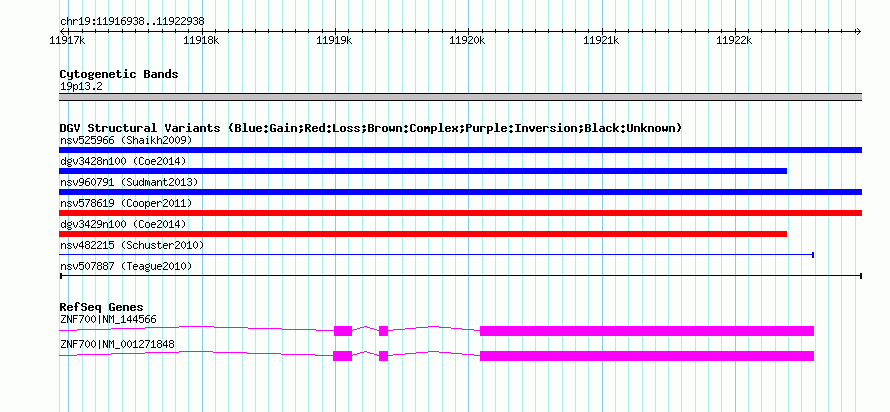Select the blue nsv960791 gain bar
The height and width of the screenshot is (412, 890).
(460, 192)
